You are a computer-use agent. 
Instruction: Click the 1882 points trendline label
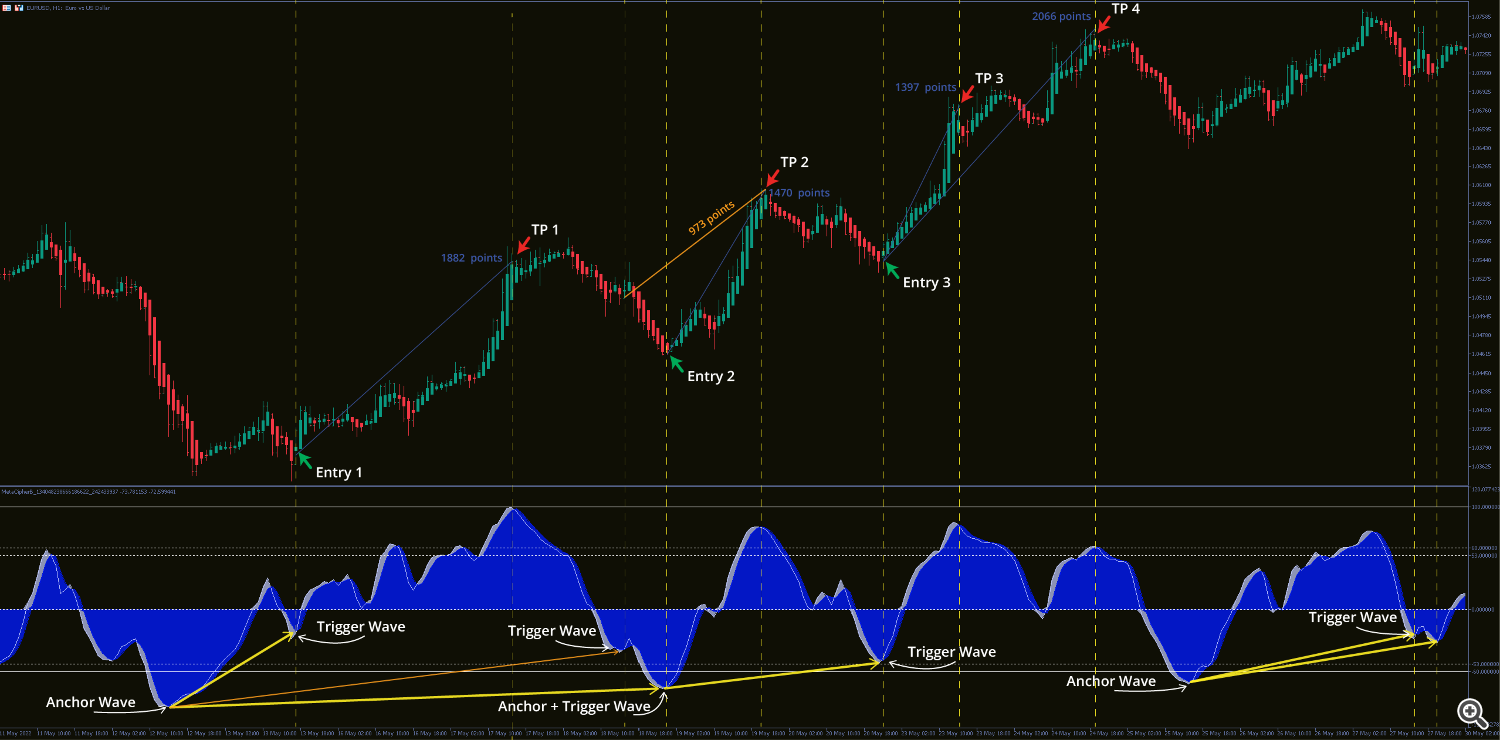pos(472,258)
